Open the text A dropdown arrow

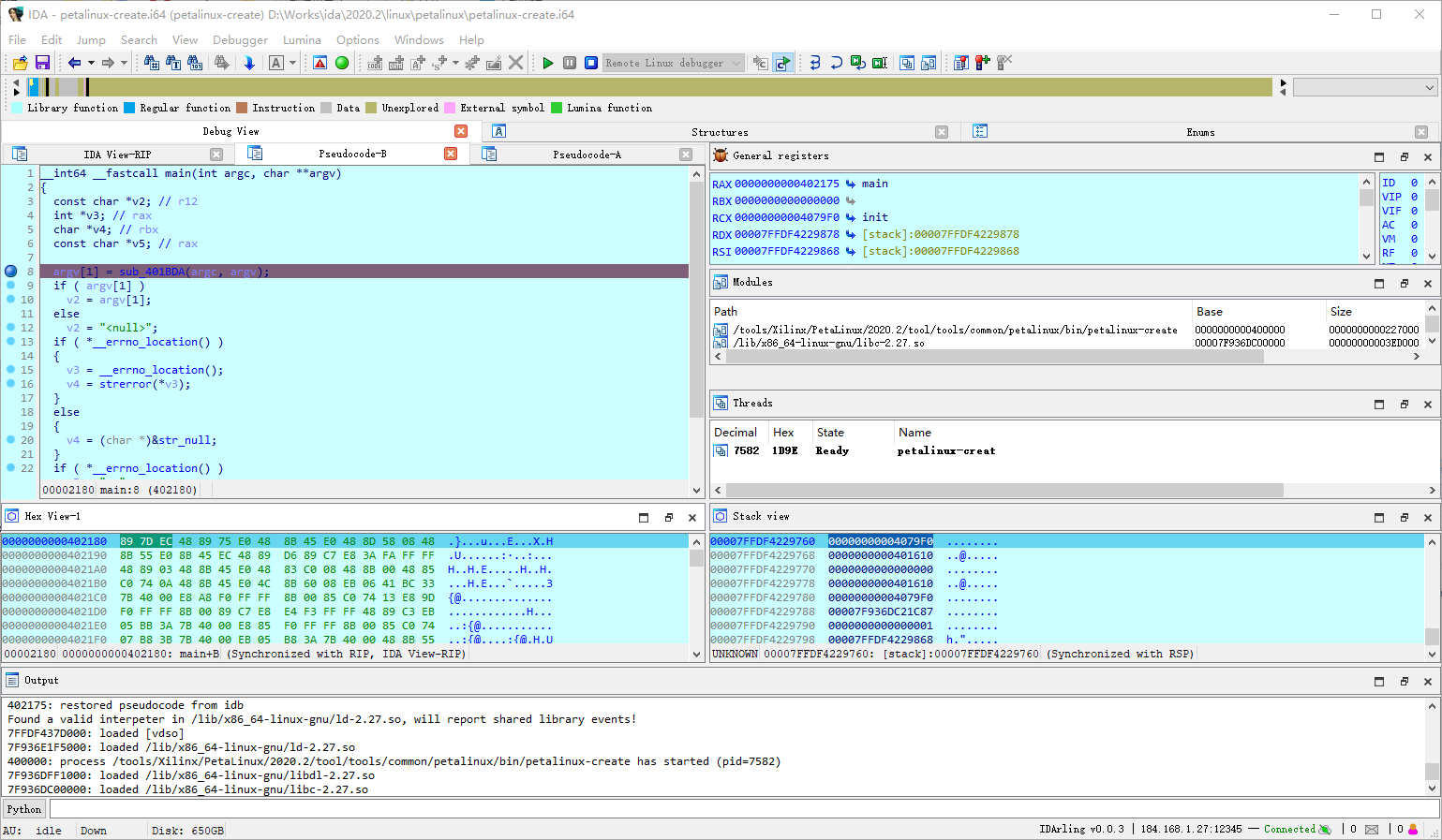point(292,63)
